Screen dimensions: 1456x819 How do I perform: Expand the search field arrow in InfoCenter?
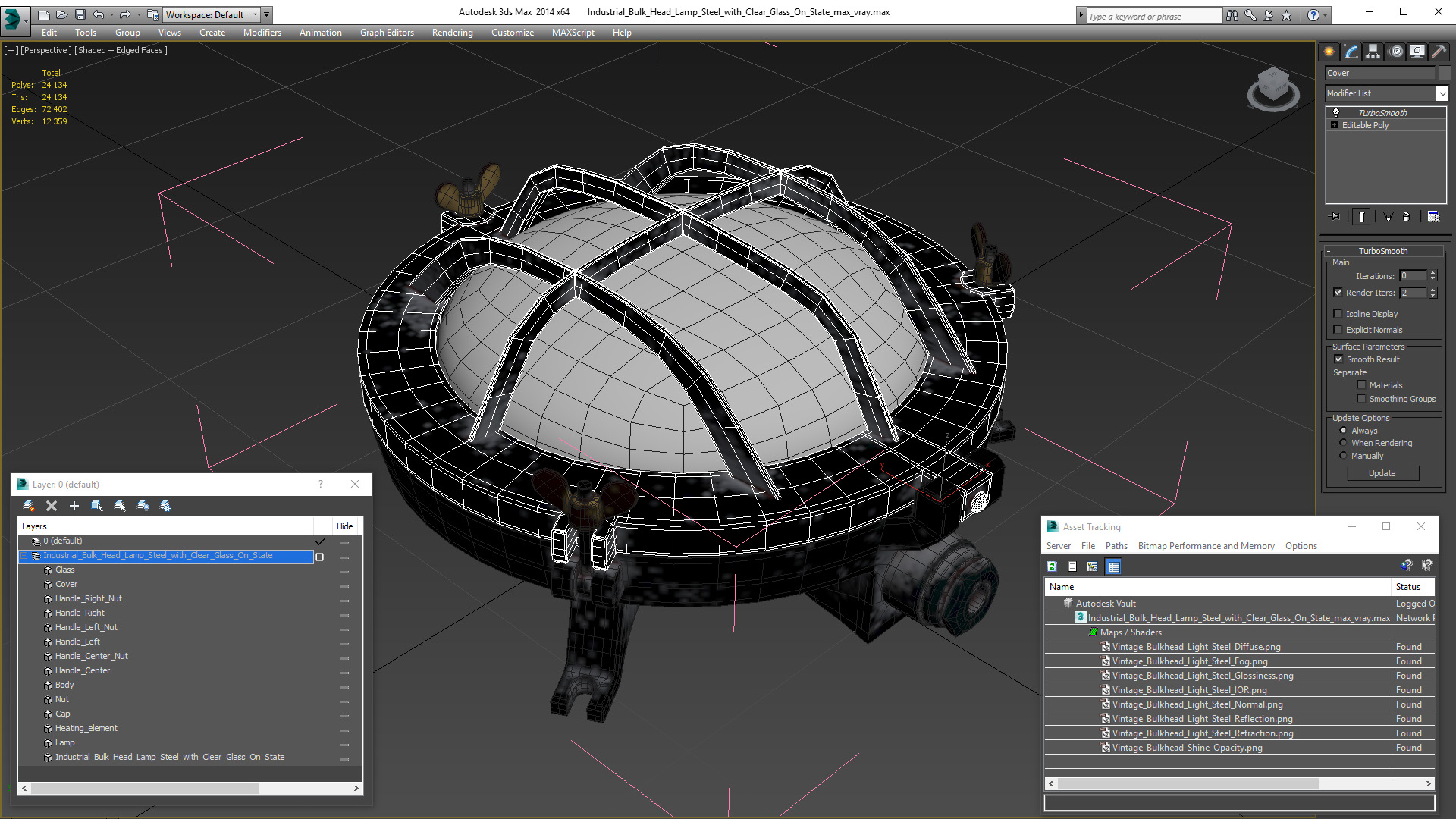pyautogui.click(x=1081, y=15)
